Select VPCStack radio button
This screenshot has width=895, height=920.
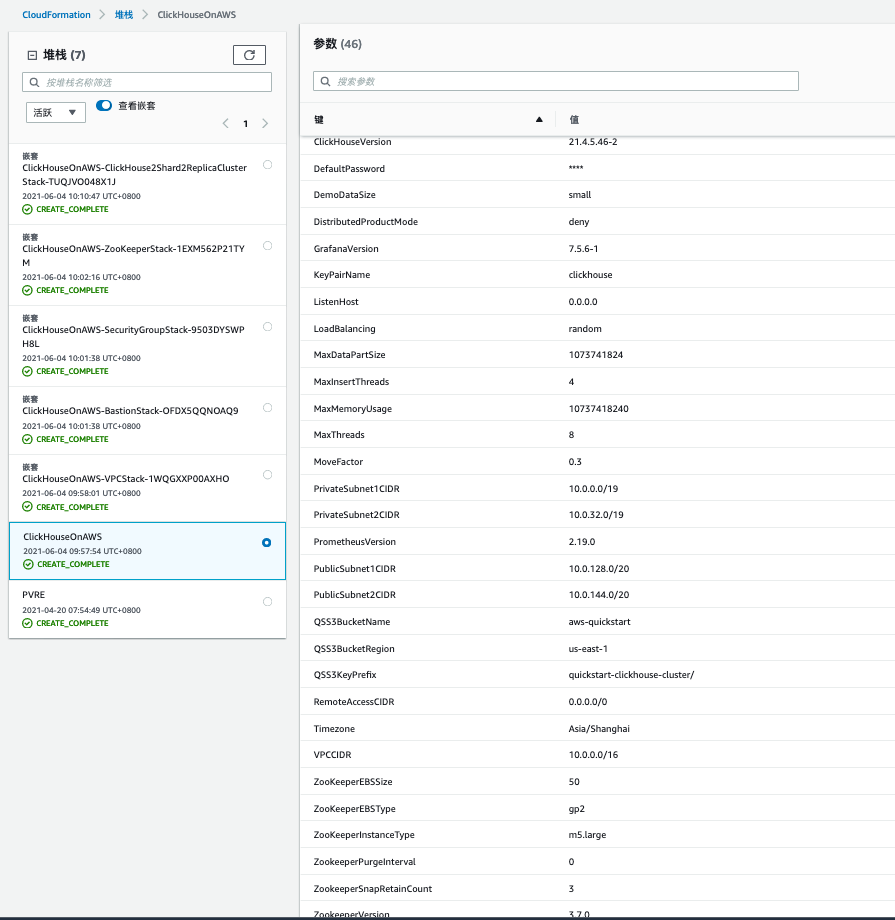(x=267, y=475)
